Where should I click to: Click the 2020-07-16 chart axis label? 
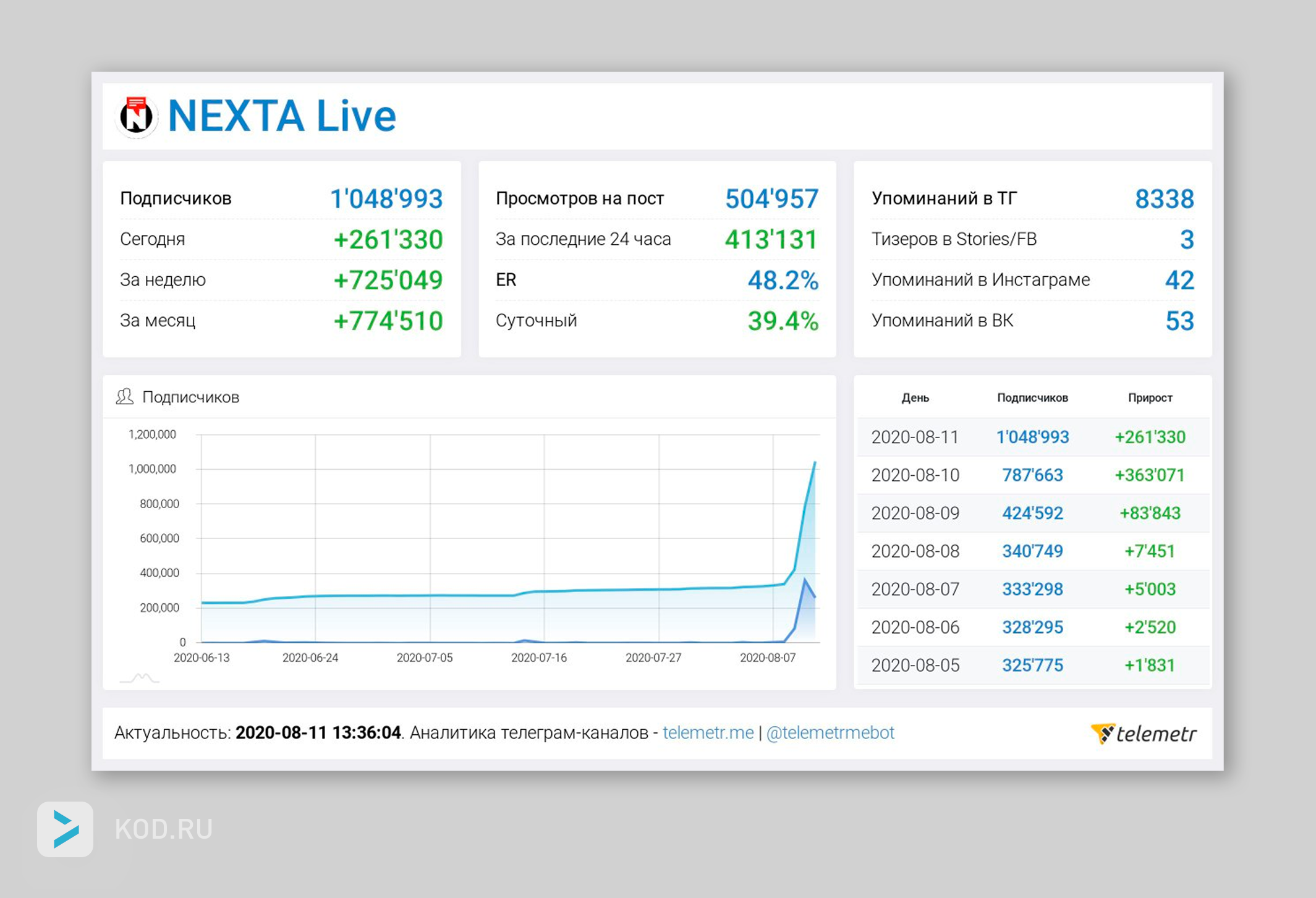(x=539, y=658)
